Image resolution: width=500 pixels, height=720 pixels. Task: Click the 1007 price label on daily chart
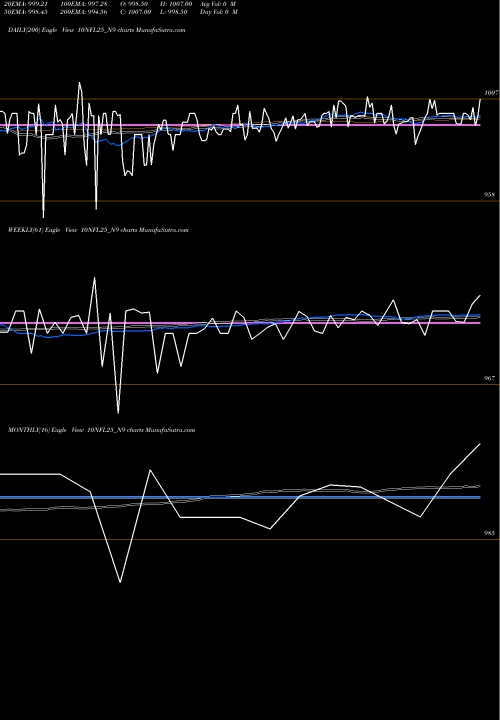(x=491, y=93)
